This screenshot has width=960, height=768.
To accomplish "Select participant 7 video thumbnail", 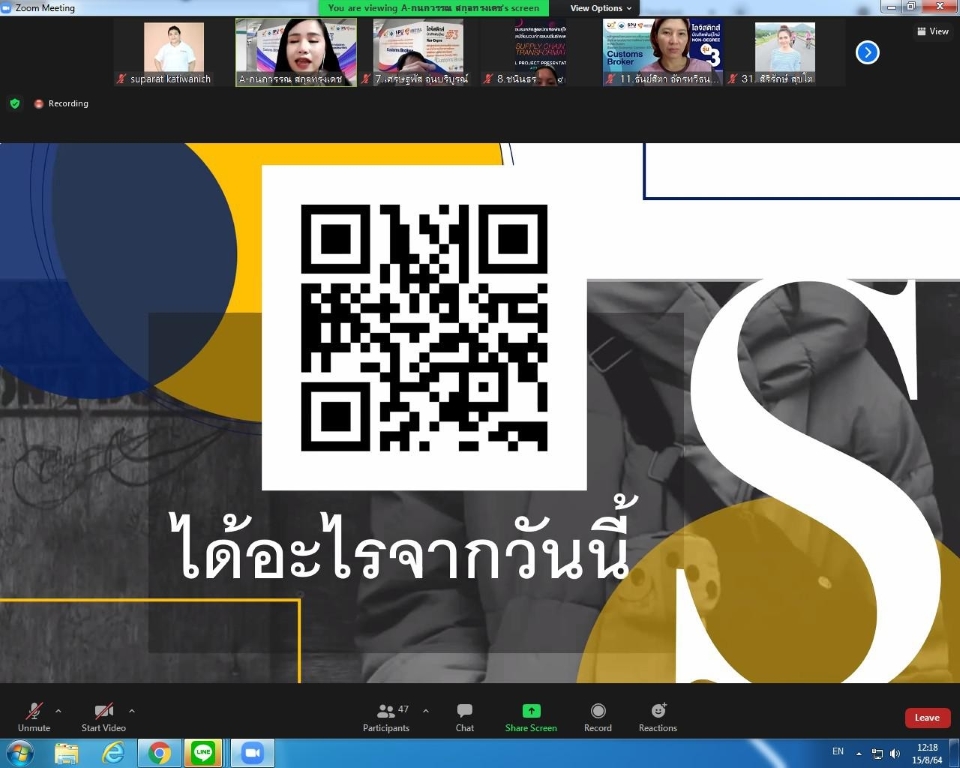I will [x=419, y=52].
